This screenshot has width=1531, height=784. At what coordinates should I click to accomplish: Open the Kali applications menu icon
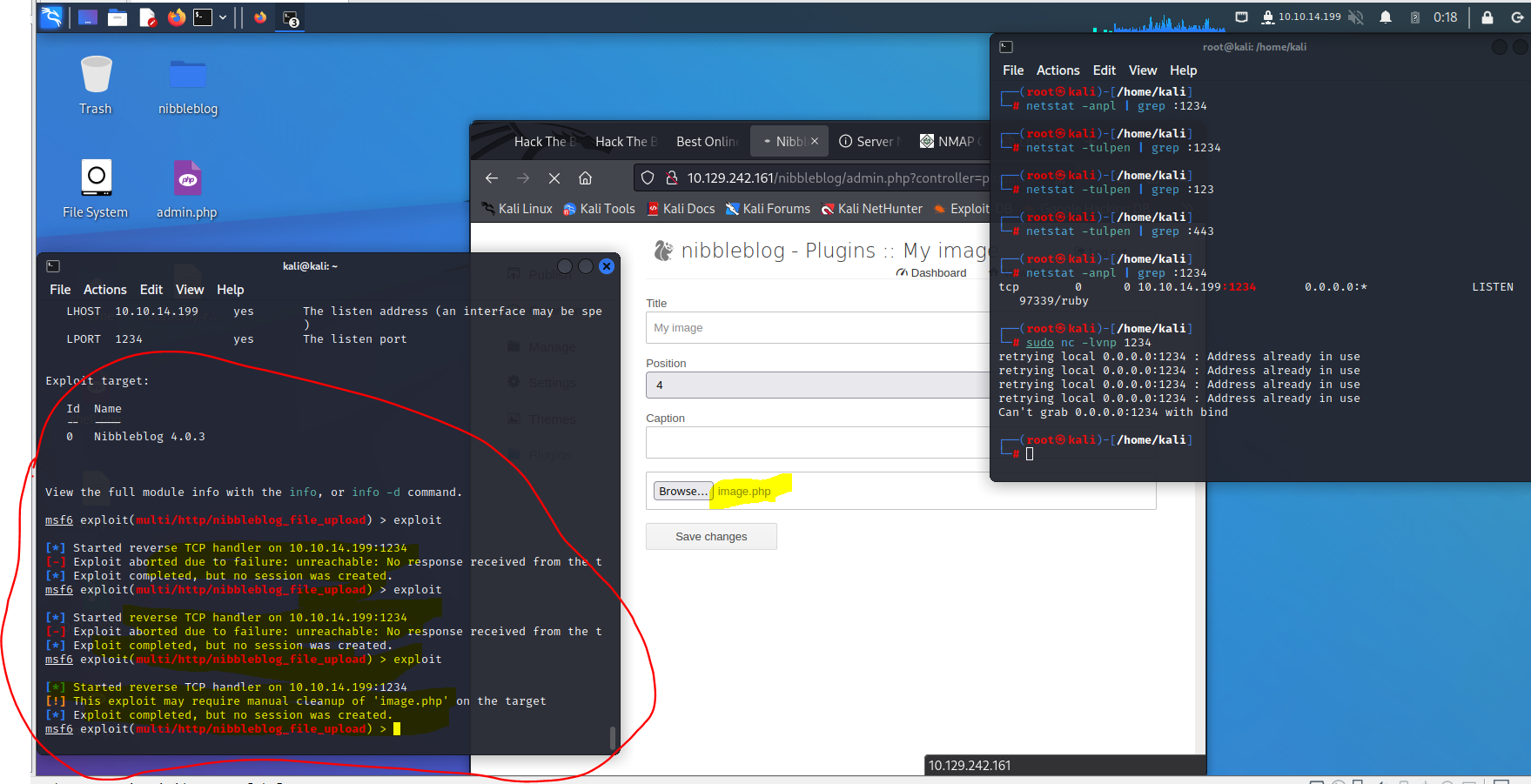coord(51,17)
